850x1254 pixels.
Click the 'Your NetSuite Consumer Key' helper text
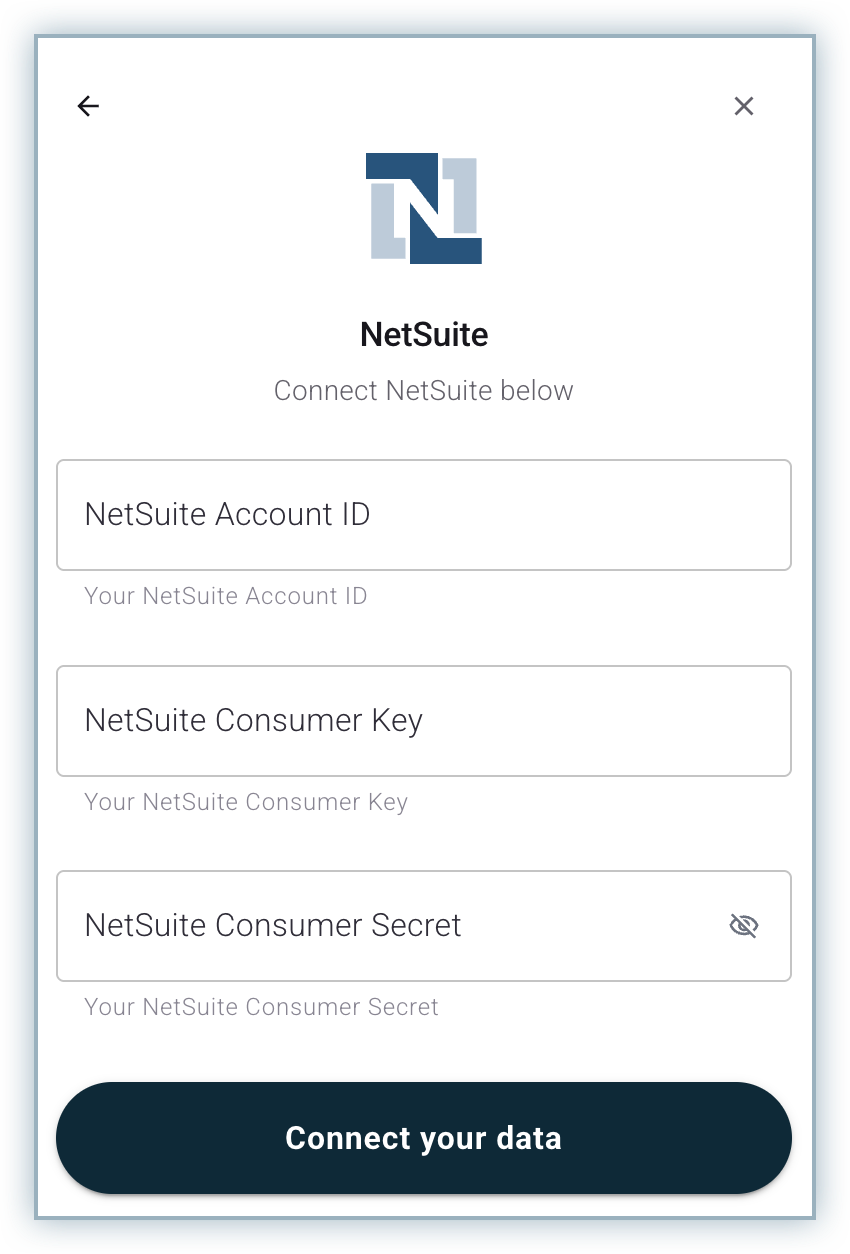[x=246, y=802]
